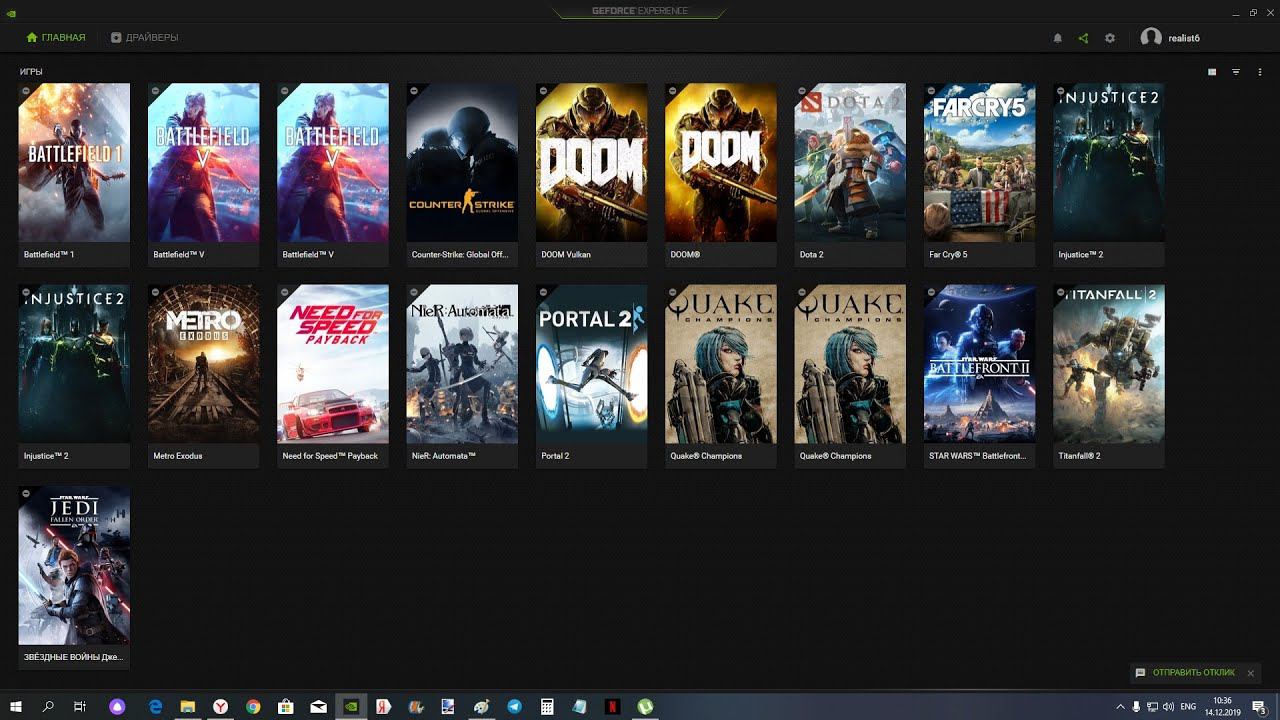Screen dimensions: 1280x720
Task: Open the Counter-Strike: Global Offensive card
Action: [x=462, y=175]
